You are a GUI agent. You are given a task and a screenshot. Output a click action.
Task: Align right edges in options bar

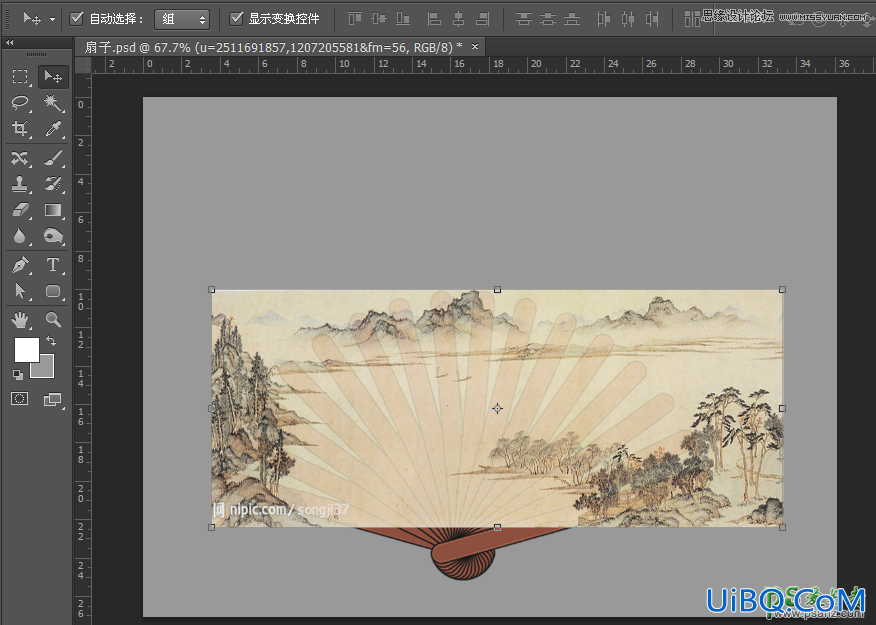click(x=482, y=19)
